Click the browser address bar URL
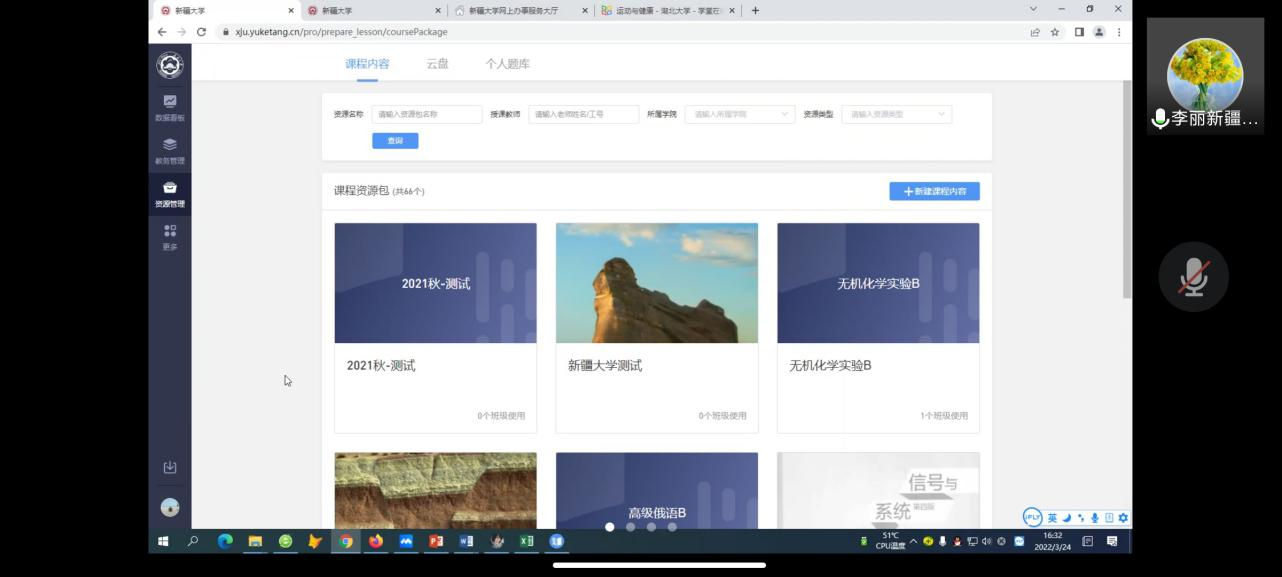1282x577 pixels. pos(341,32)
